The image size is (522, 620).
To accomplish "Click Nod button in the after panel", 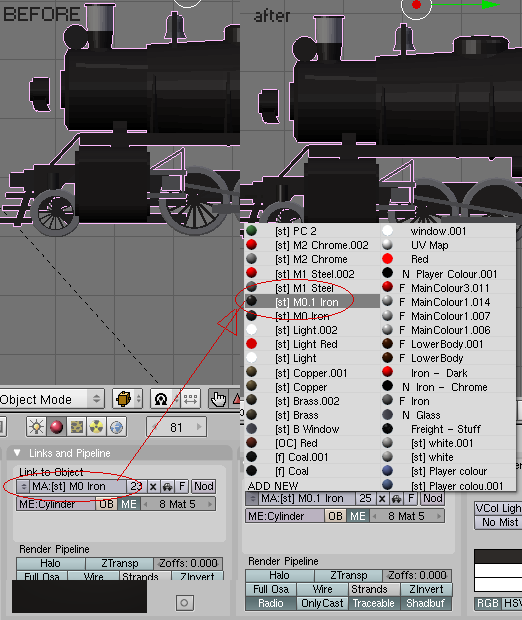I will pos(433,499).
